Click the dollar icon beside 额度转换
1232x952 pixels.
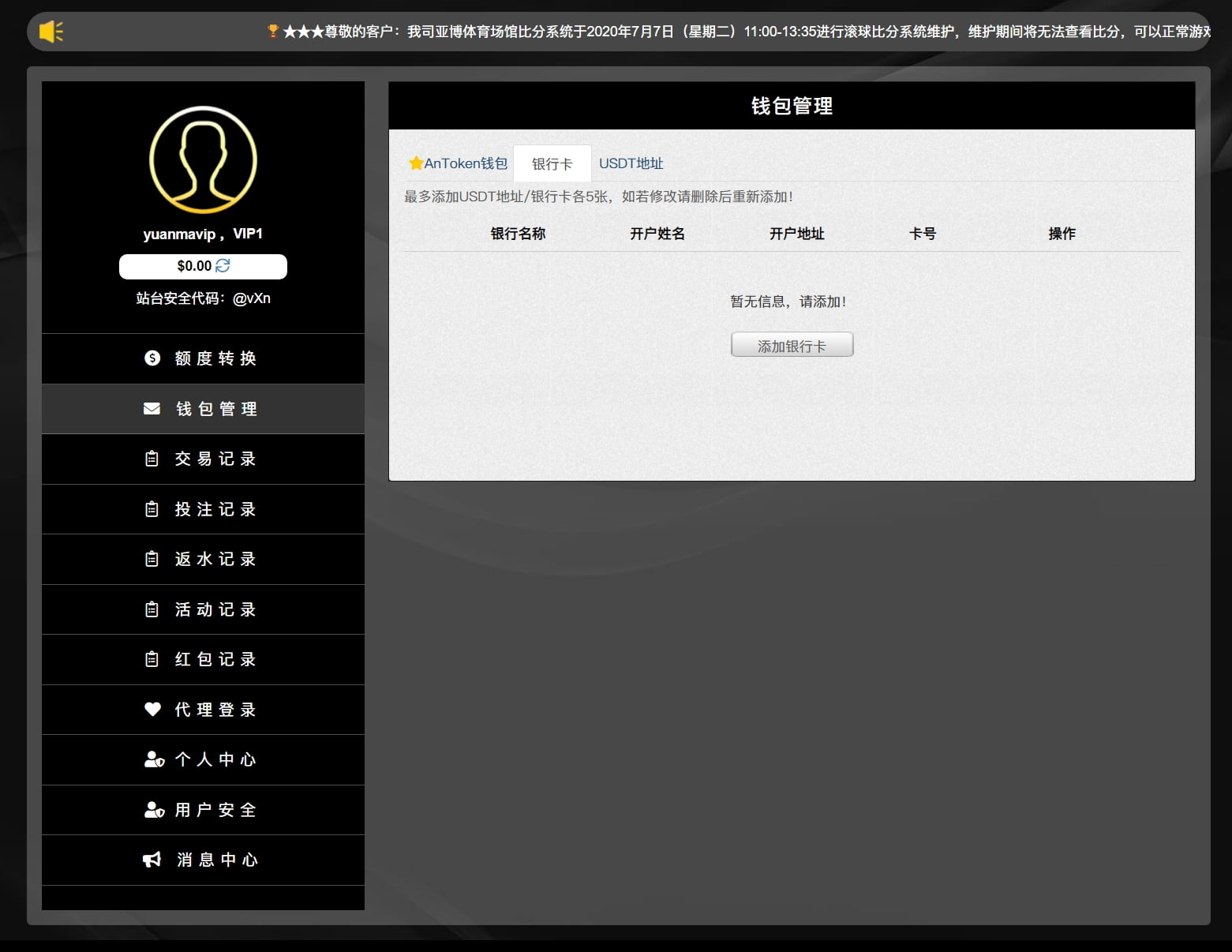pos(152,358)
